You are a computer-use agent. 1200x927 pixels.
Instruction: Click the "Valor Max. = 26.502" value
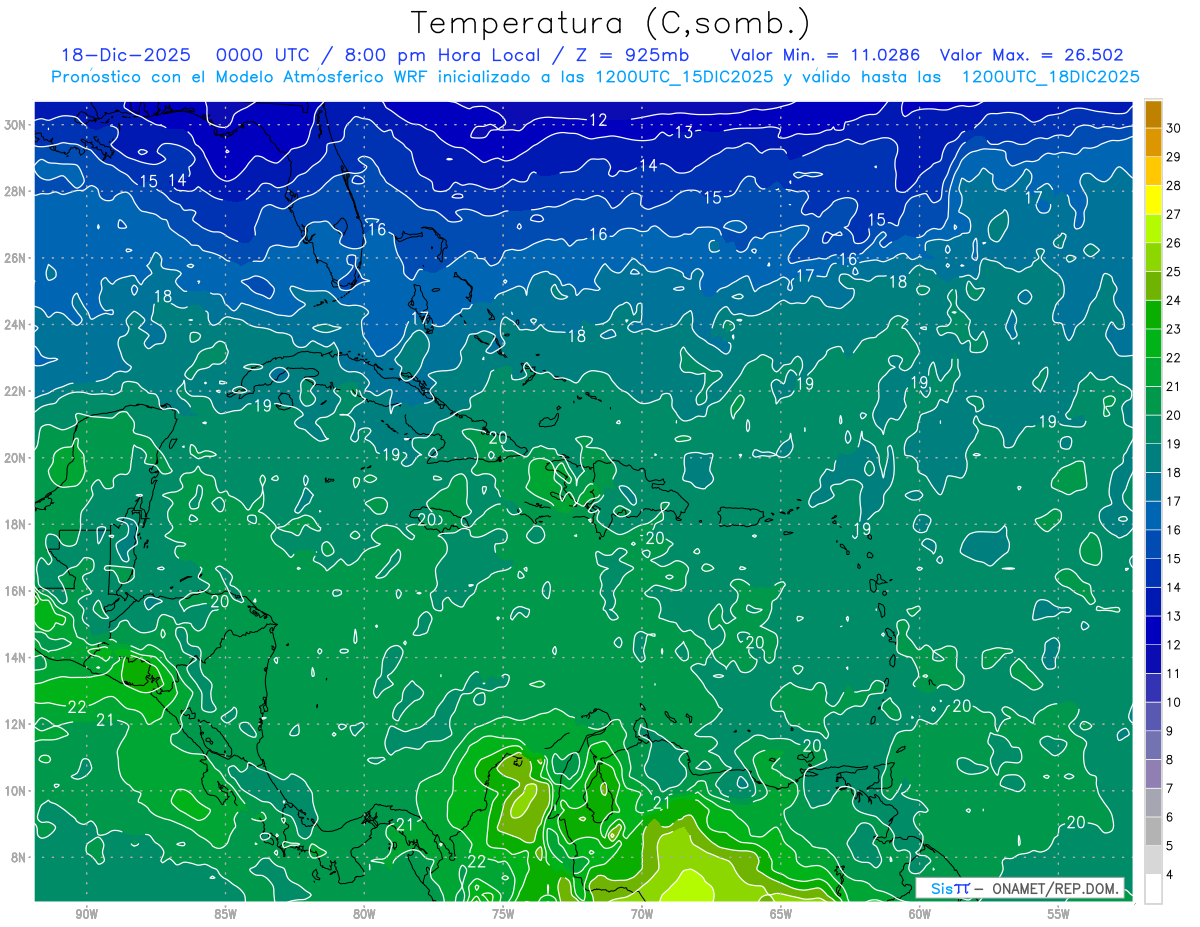pyautogui.click(x=1031, y=55)
